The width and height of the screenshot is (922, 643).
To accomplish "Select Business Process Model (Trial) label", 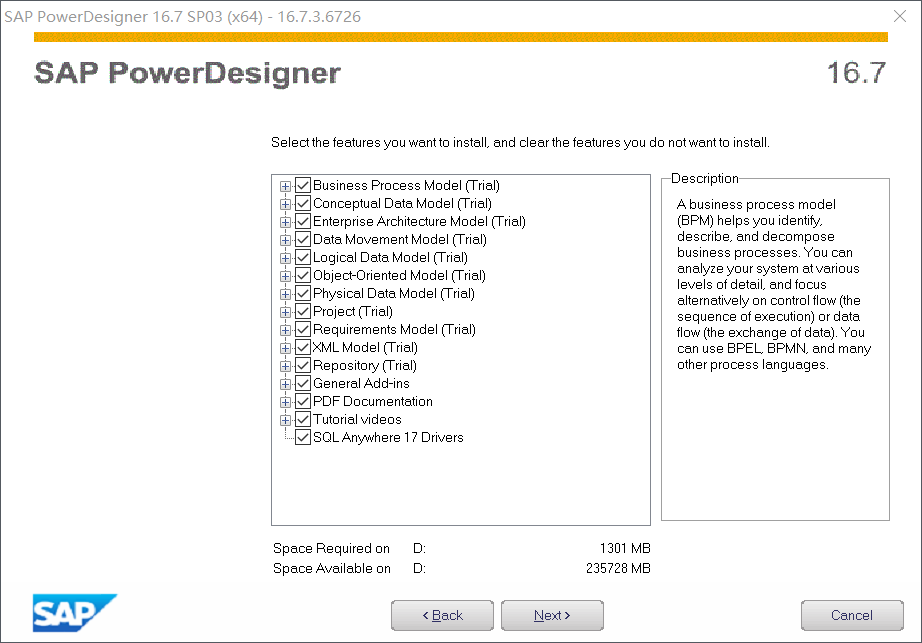I will (x=406, y=186).
